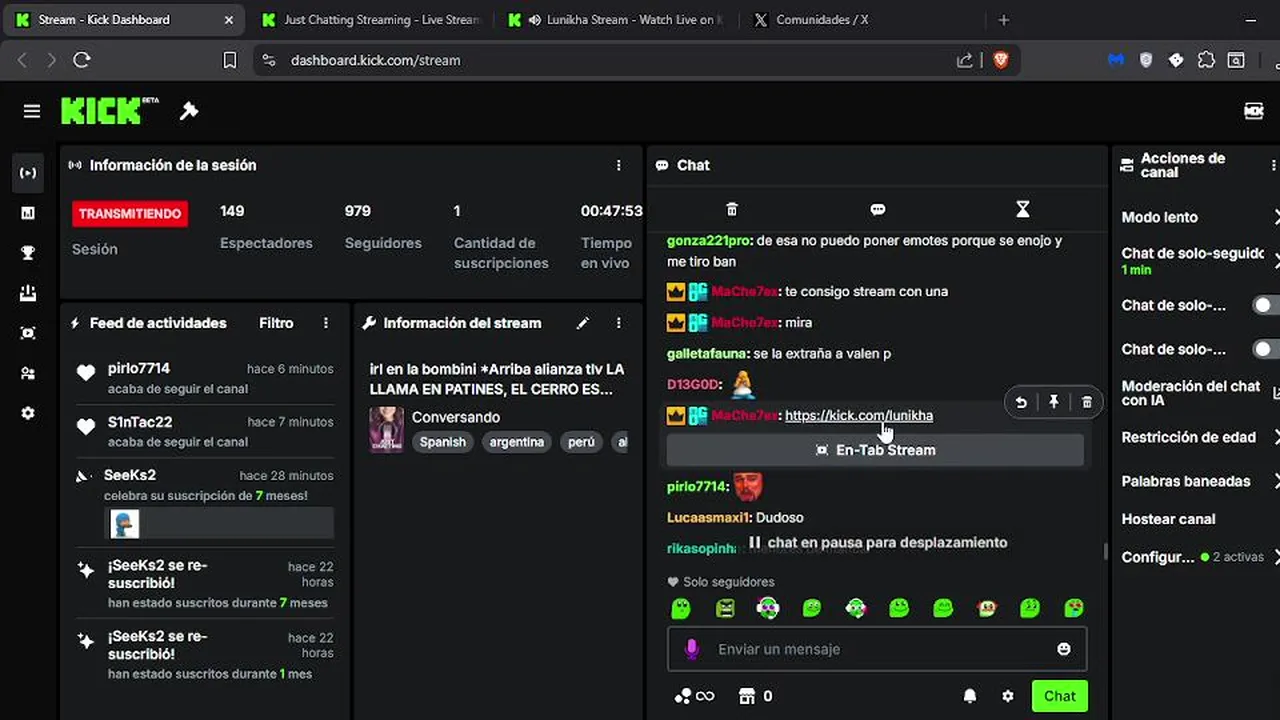Open chat notifications bell icon
Image resolution: width=1280 pixels, height=720 pixels.
tap(970, 696)
